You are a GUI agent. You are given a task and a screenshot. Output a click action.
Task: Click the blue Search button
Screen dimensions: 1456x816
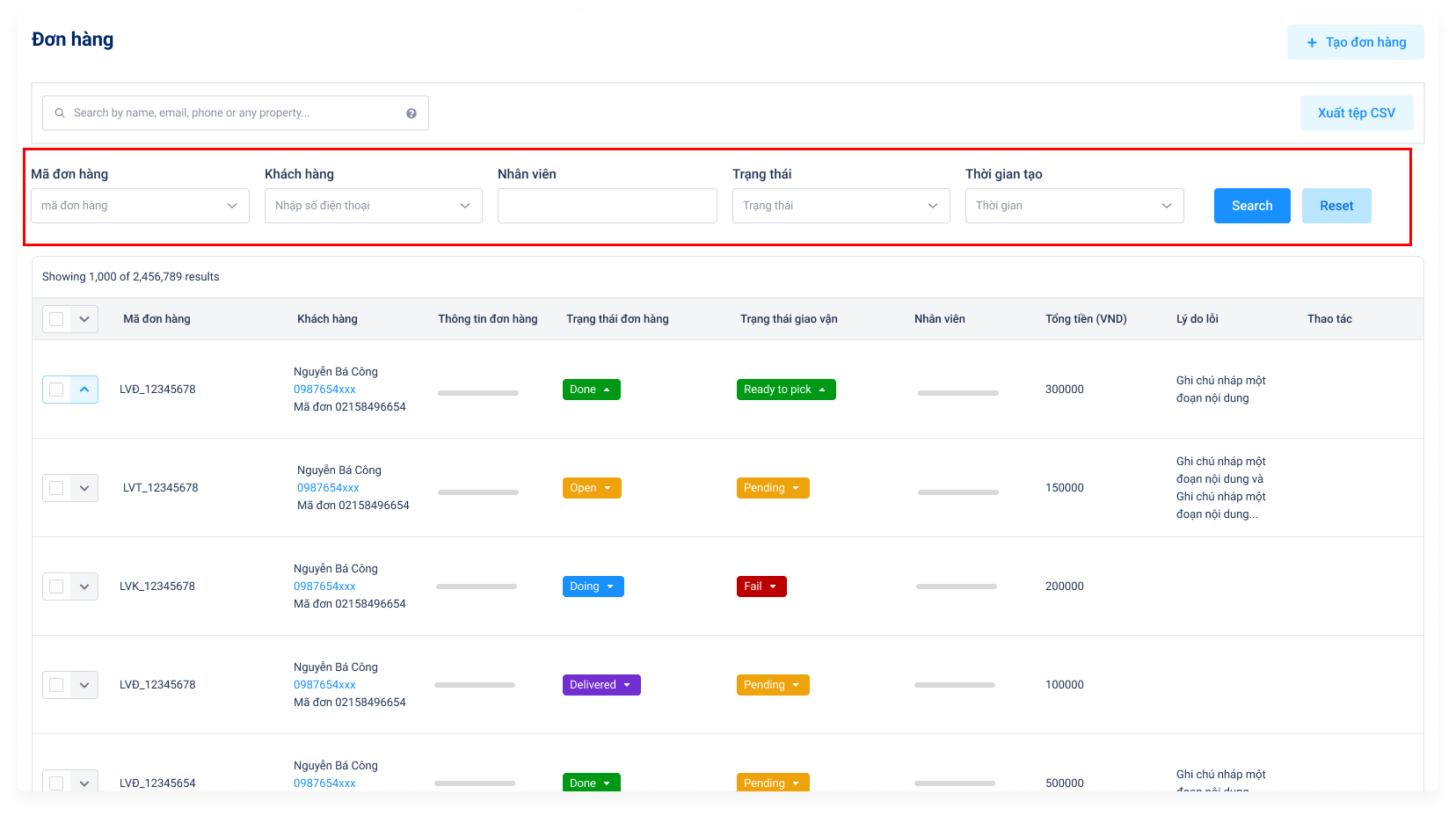click(1252, 206)
